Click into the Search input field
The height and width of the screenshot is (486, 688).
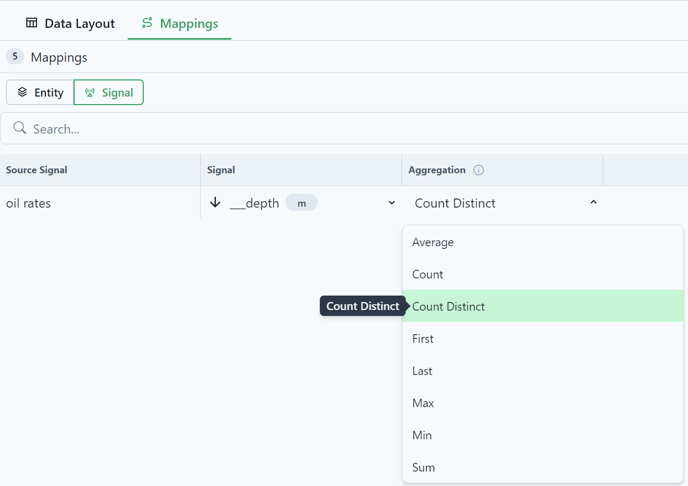[x=344, y=129]
